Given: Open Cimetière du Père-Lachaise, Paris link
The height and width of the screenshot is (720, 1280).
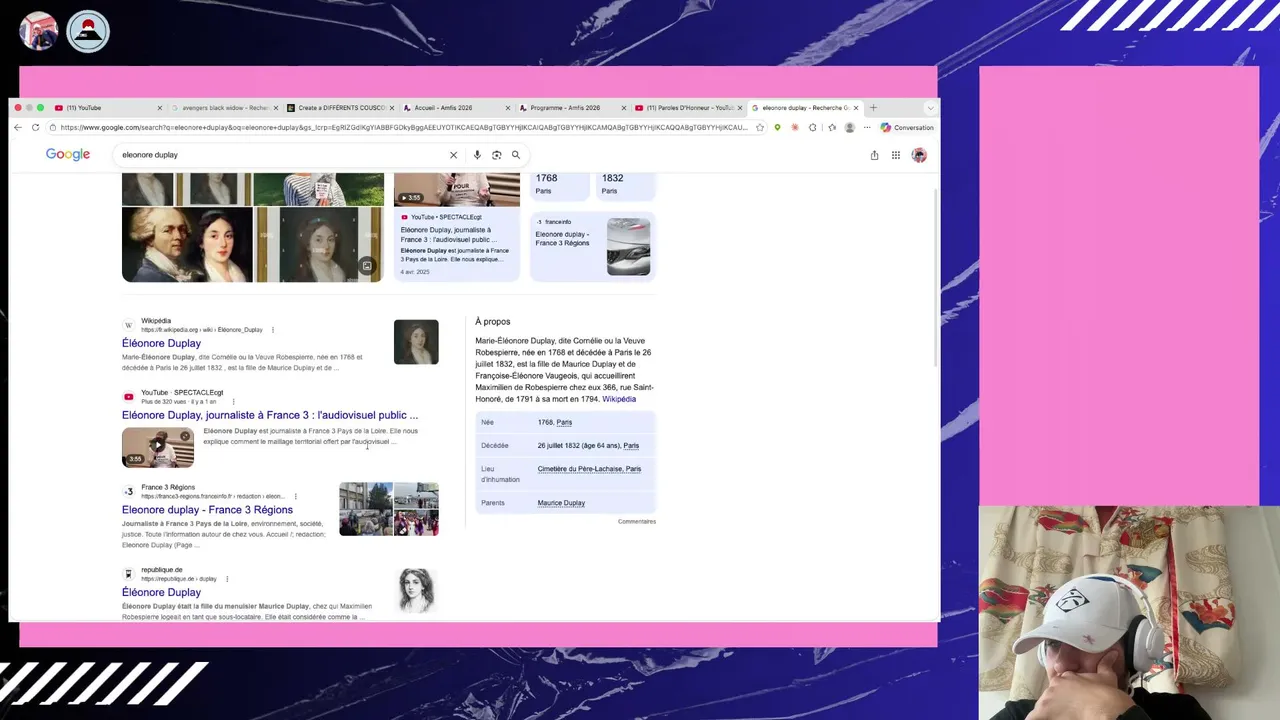Looking at the screenshot, I should [x=589, y=468].
